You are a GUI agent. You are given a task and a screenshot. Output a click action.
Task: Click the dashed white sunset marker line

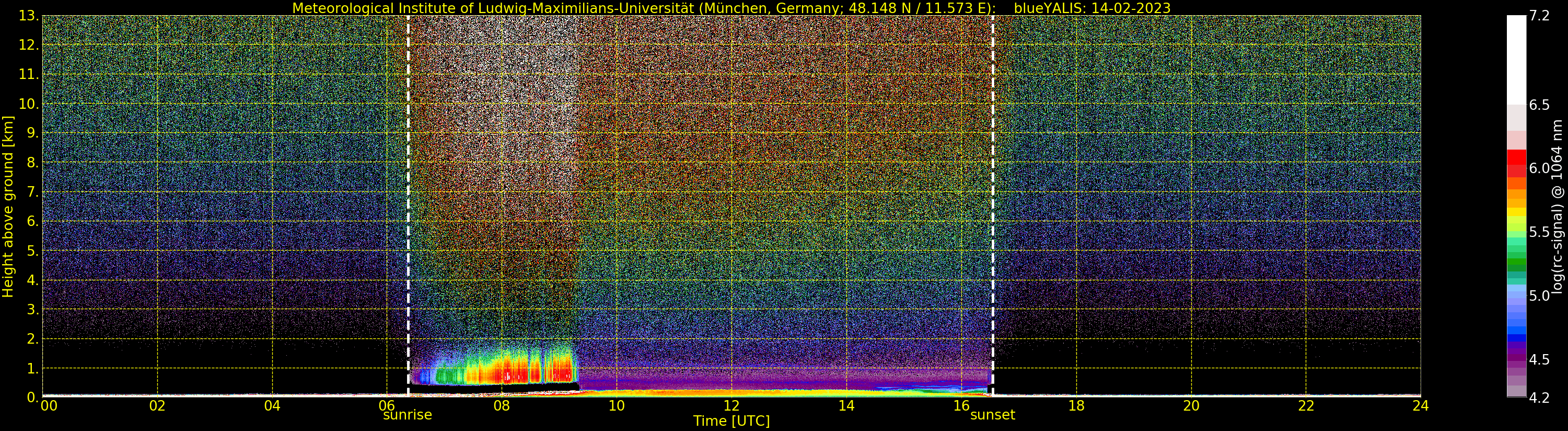pos(993,206)
